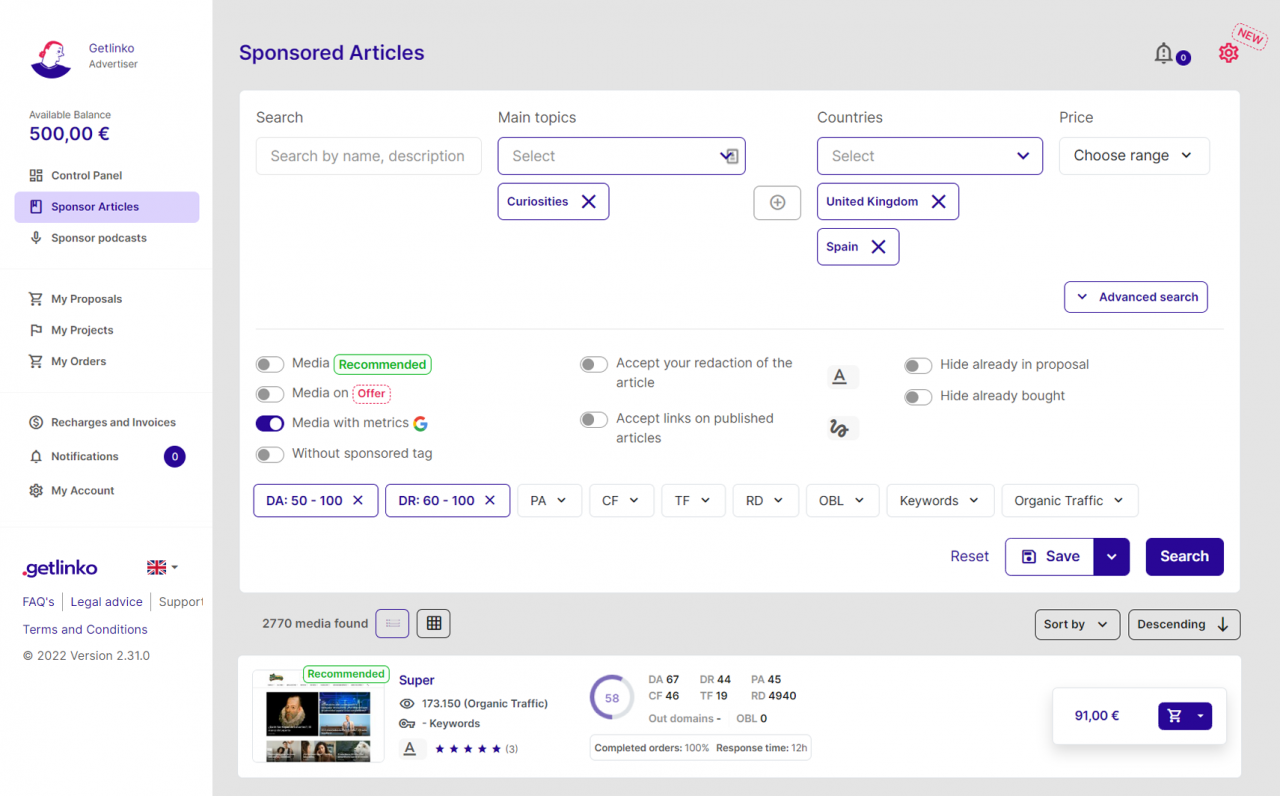Clear the DA: 50 - 100 filter
The image size is (1280, 796).
tap(358, 501)
